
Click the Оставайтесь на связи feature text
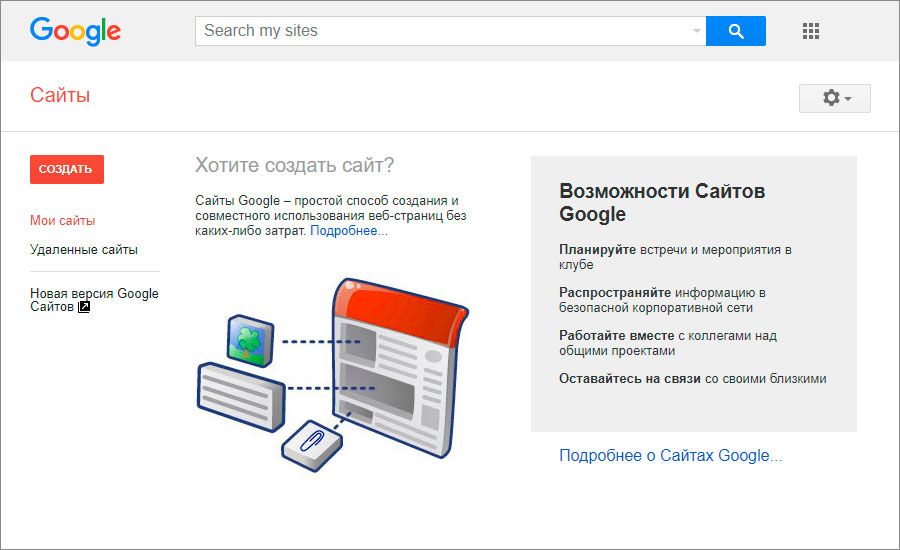click(693, 379)
